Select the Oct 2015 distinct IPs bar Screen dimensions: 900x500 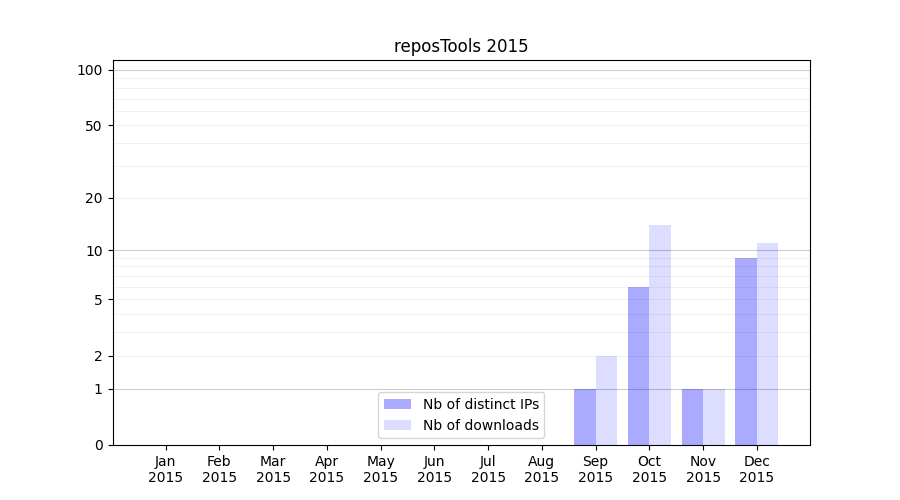coord(638,366)
